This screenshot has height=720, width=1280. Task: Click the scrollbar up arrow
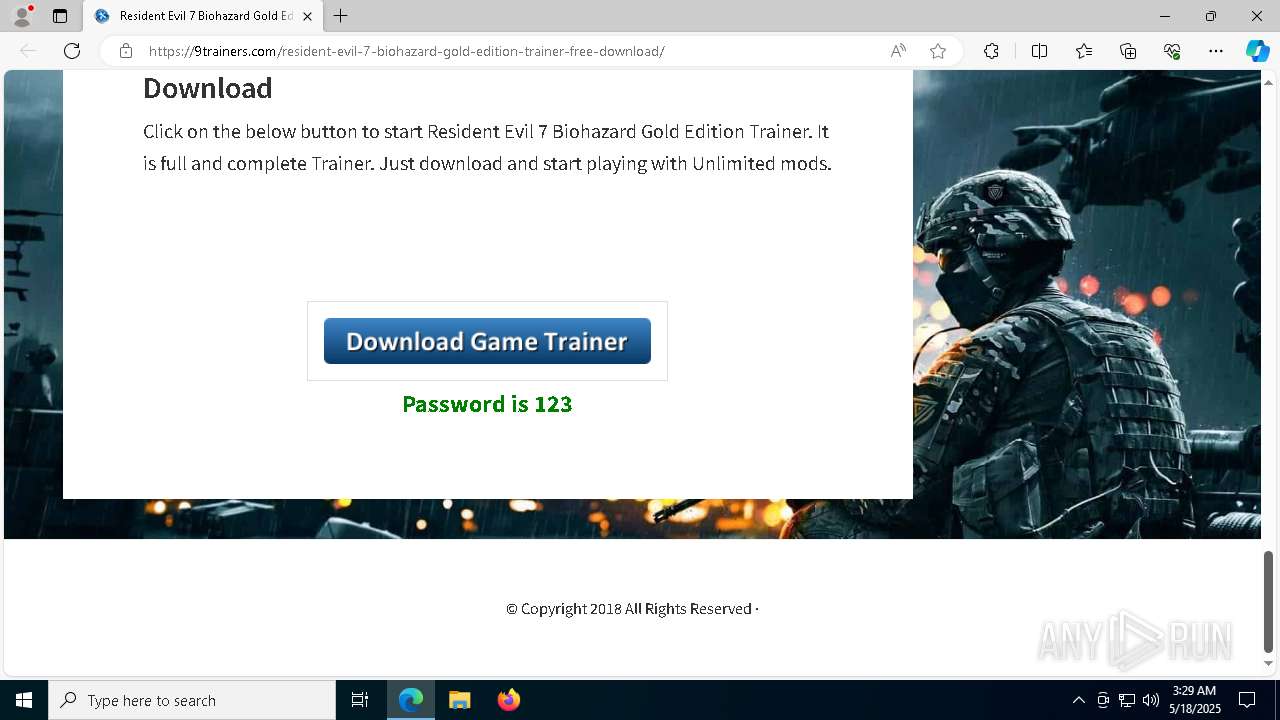(1269, 82)
